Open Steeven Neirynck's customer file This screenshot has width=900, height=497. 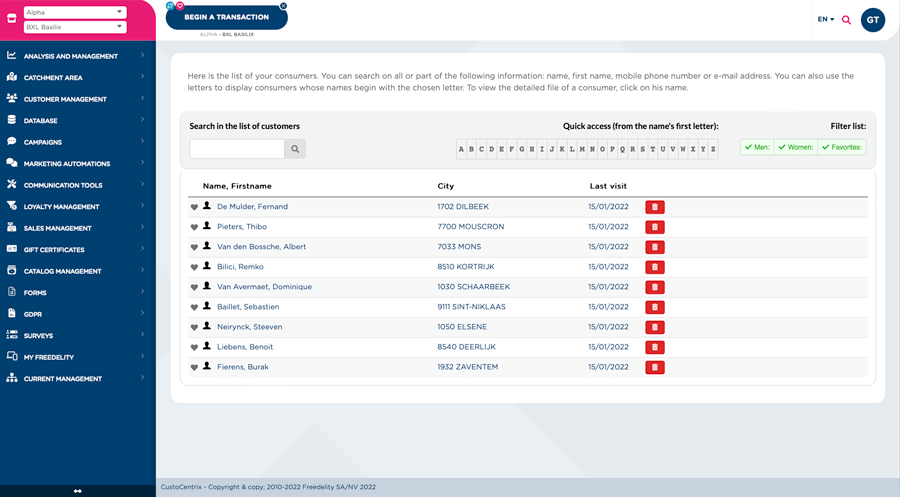(249, 327)
